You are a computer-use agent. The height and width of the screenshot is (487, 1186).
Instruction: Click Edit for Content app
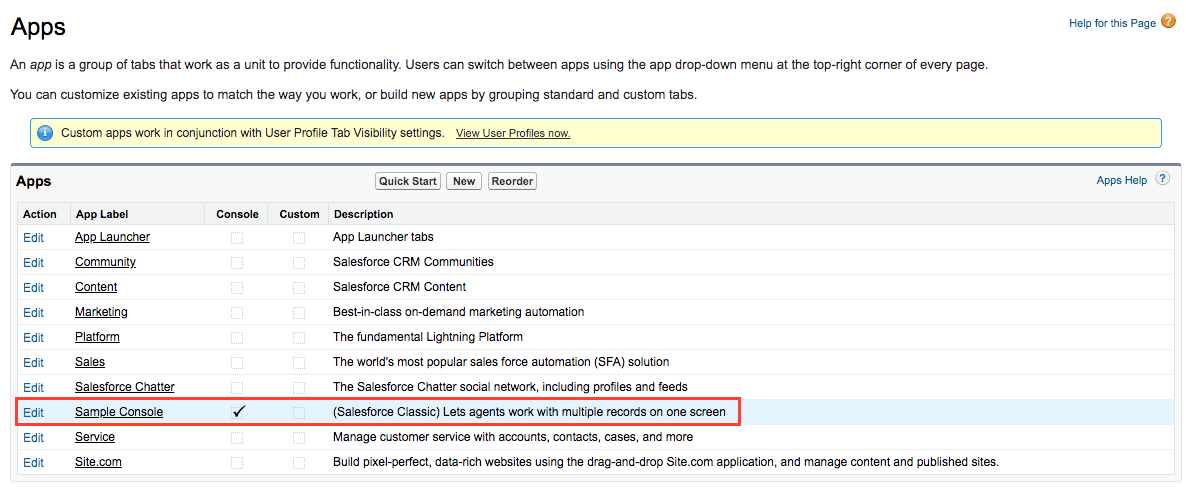[33, 287]
